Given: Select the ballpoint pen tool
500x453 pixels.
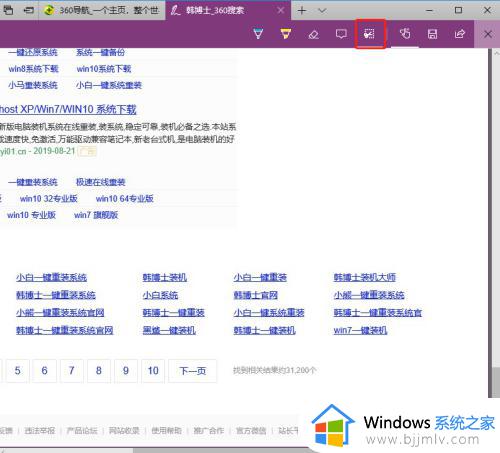Looking at the screenshot, I should click(x=258, y=34).
